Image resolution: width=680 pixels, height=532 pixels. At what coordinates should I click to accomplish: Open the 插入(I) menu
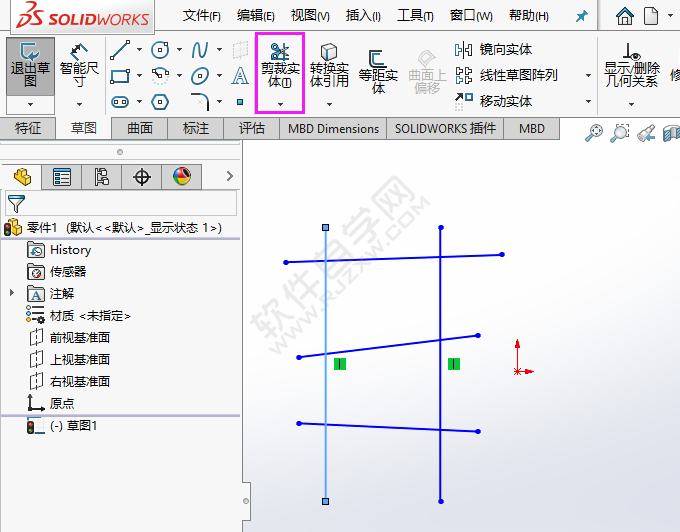point(363,16)
